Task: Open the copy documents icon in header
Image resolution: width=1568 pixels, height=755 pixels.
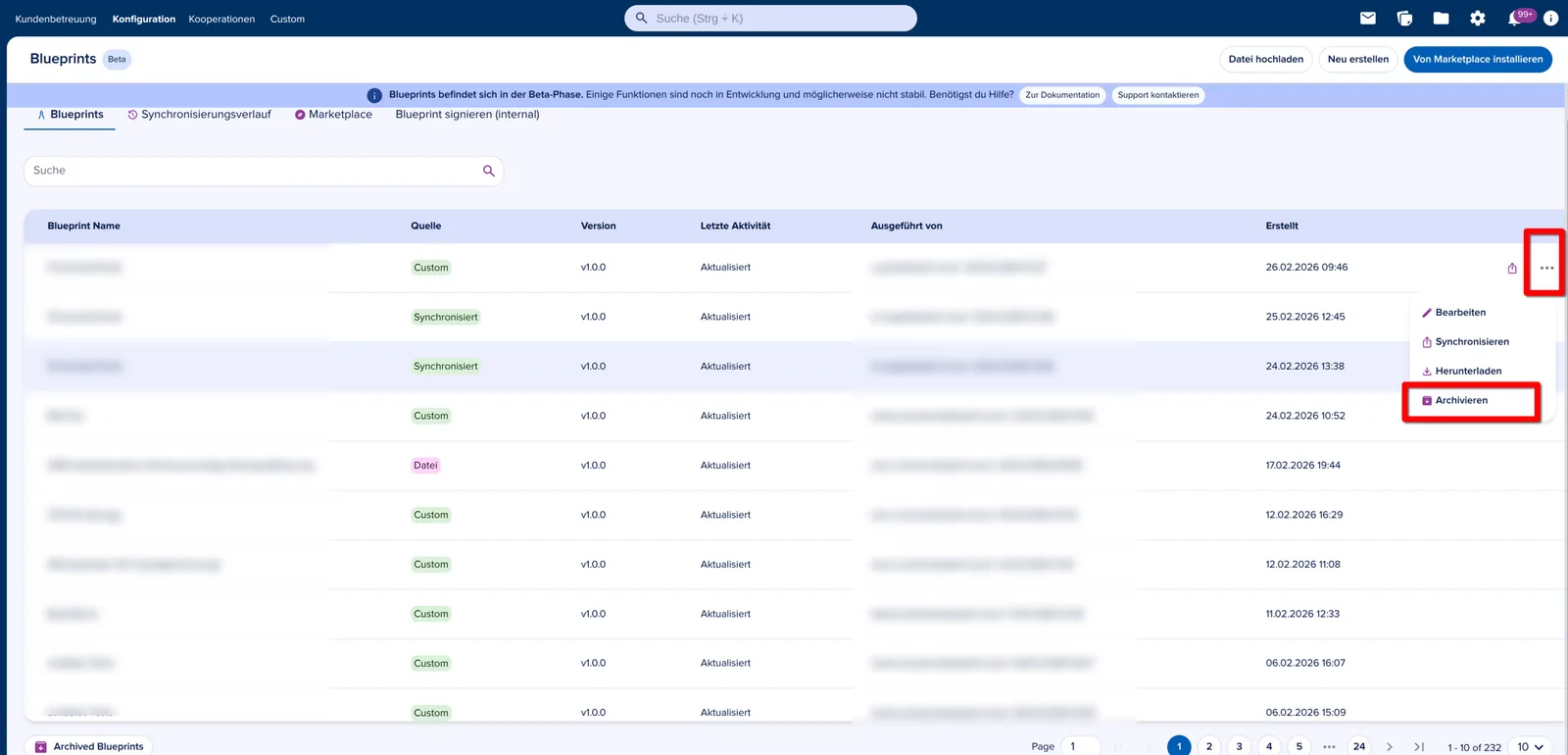Action: coord(1404,18)
